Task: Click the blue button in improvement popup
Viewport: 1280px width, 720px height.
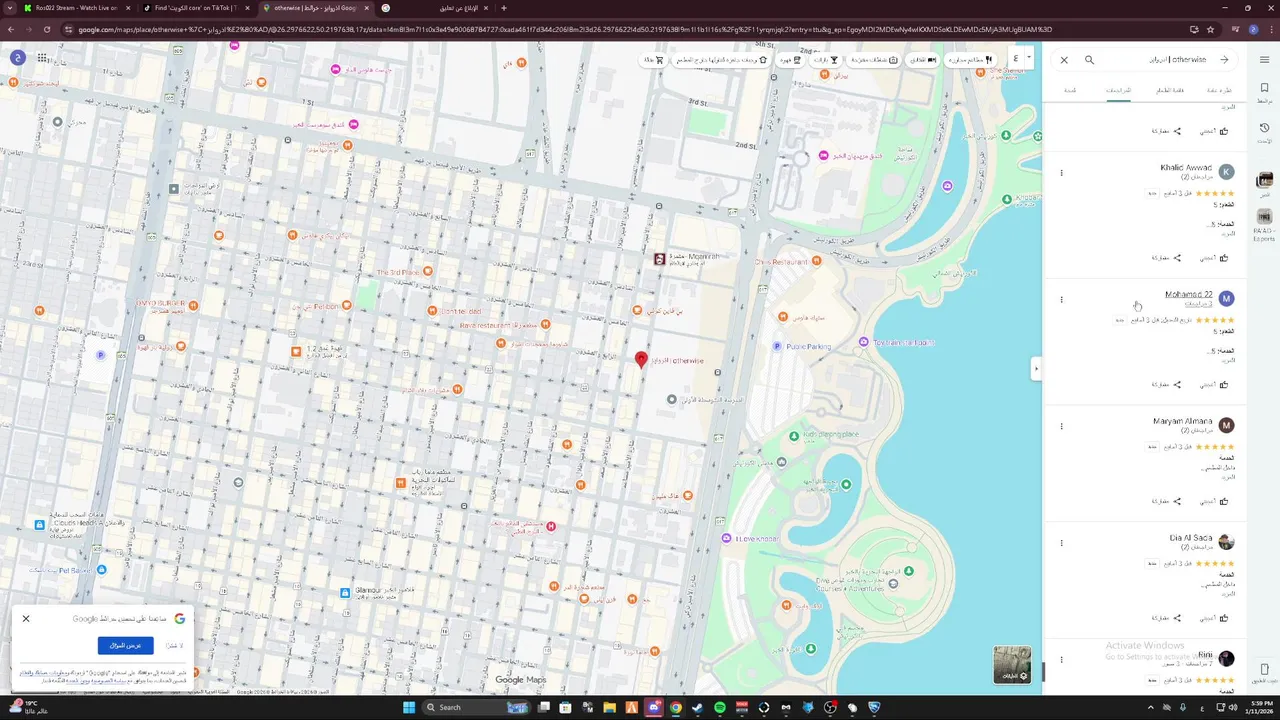Action: point(126,646)
